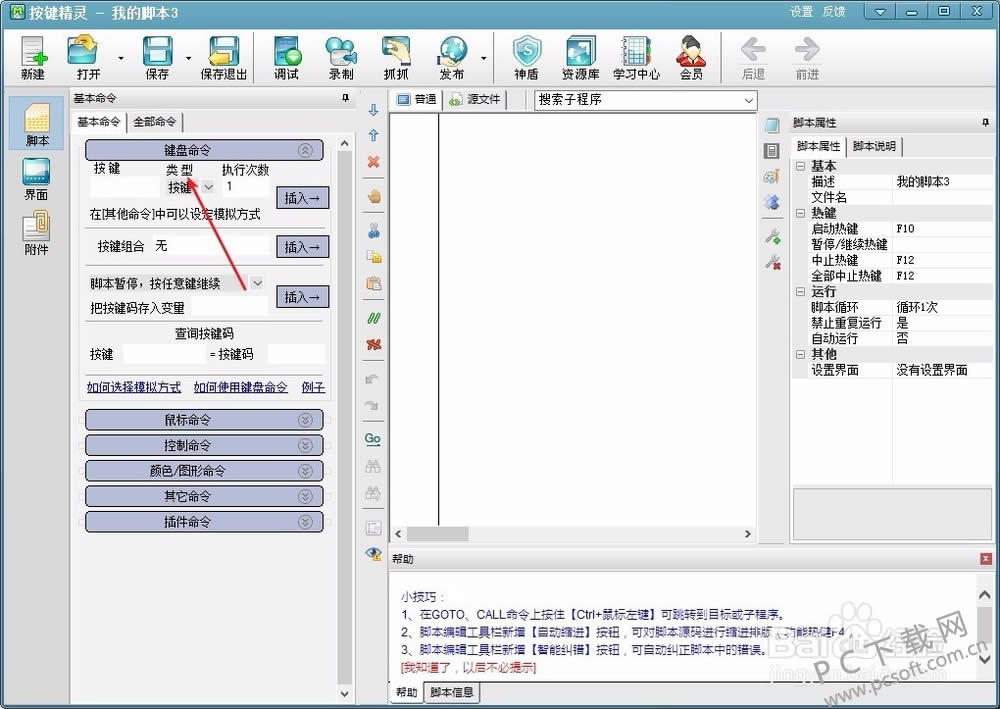Open the 学习中心 learning center
The height and width of the screenshot is (709, 1000).
pyautogui.click(x=636, y=56)
